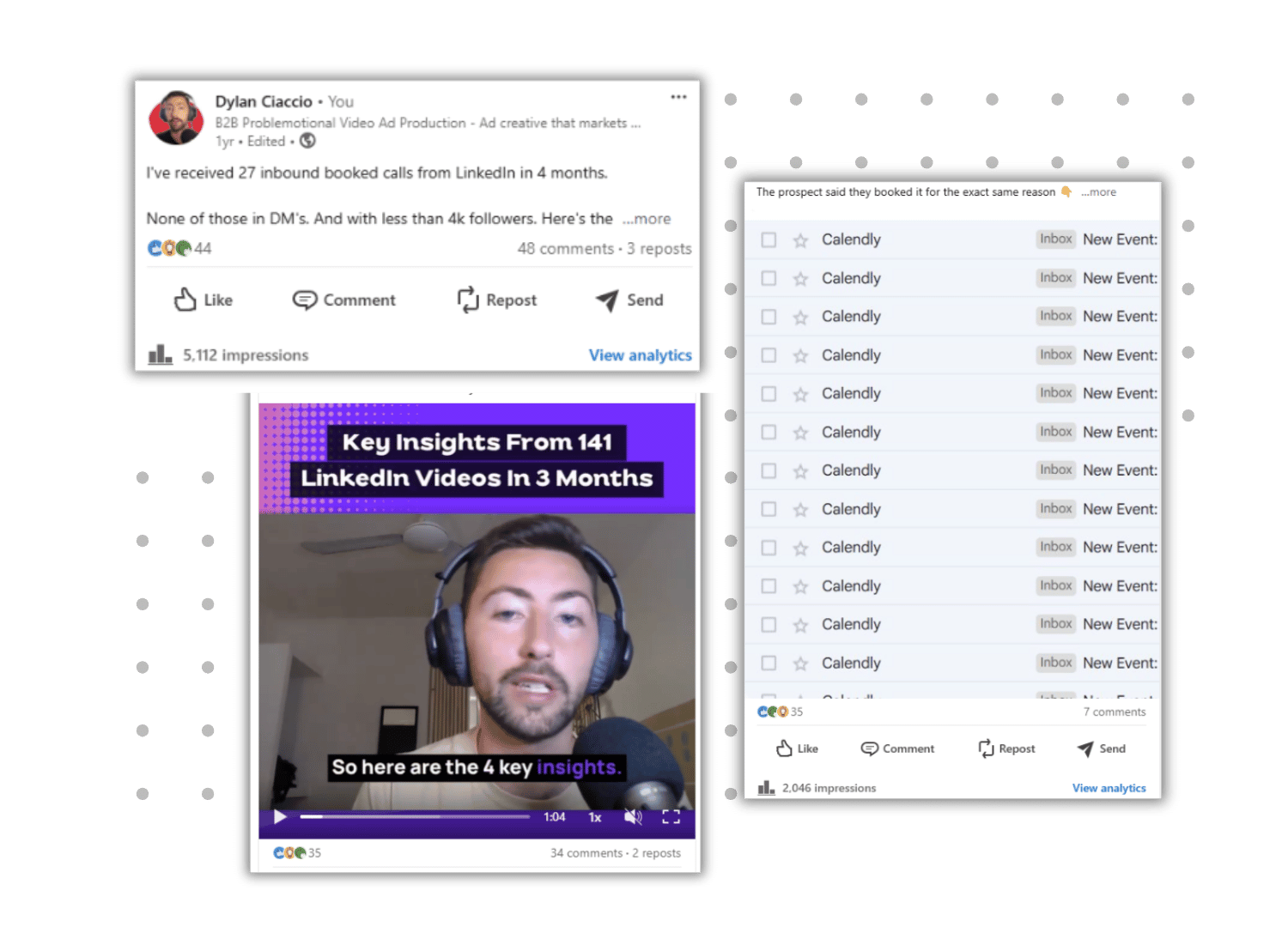Image resolution: width=1288 pixels, height=927 pixels.
Task: Open the 48 comments link
Action: (x=565, y=249)
